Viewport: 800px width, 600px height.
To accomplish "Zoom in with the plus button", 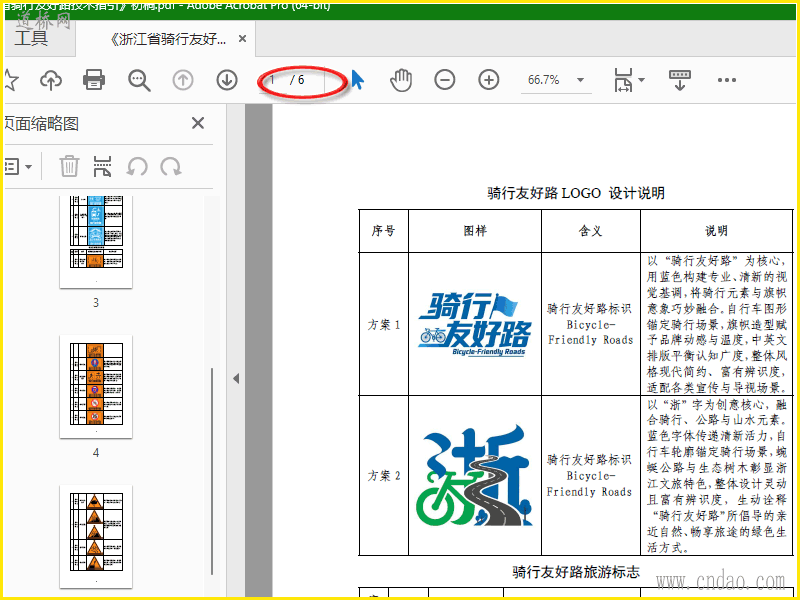I will coord(489,80).
